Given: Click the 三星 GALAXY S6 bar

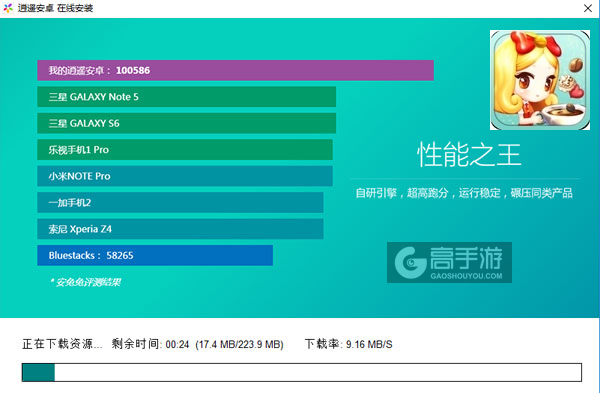Looking at the screenshot, I should [187, 123].
